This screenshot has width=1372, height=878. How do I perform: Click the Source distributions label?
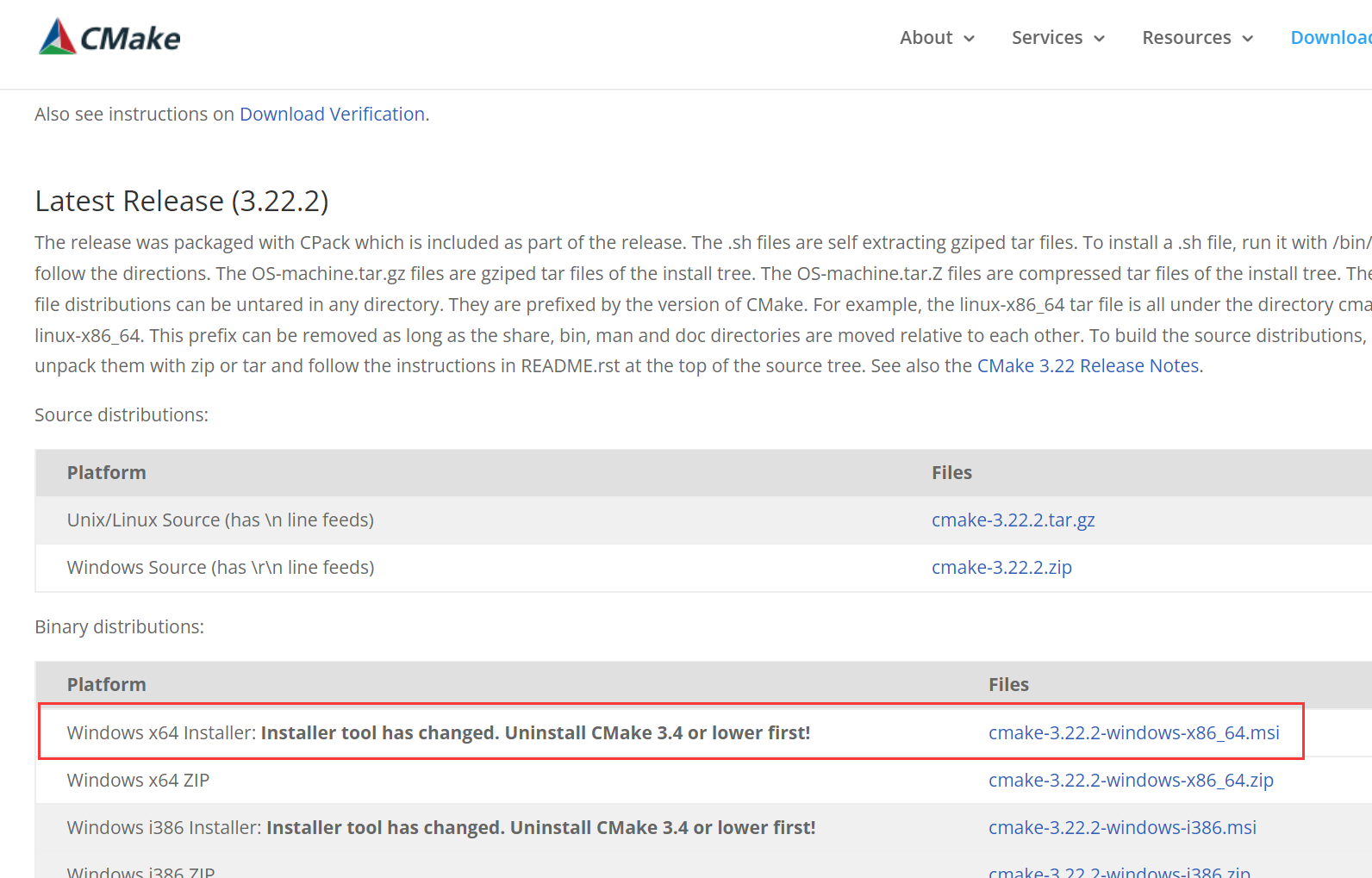point(122,415)
